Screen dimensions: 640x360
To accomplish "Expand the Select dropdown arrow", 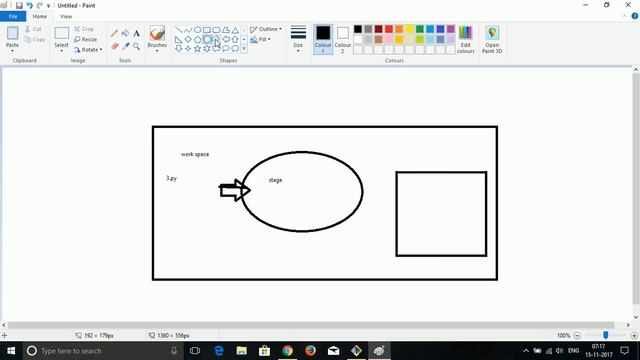I will click(x=61, y=51).
